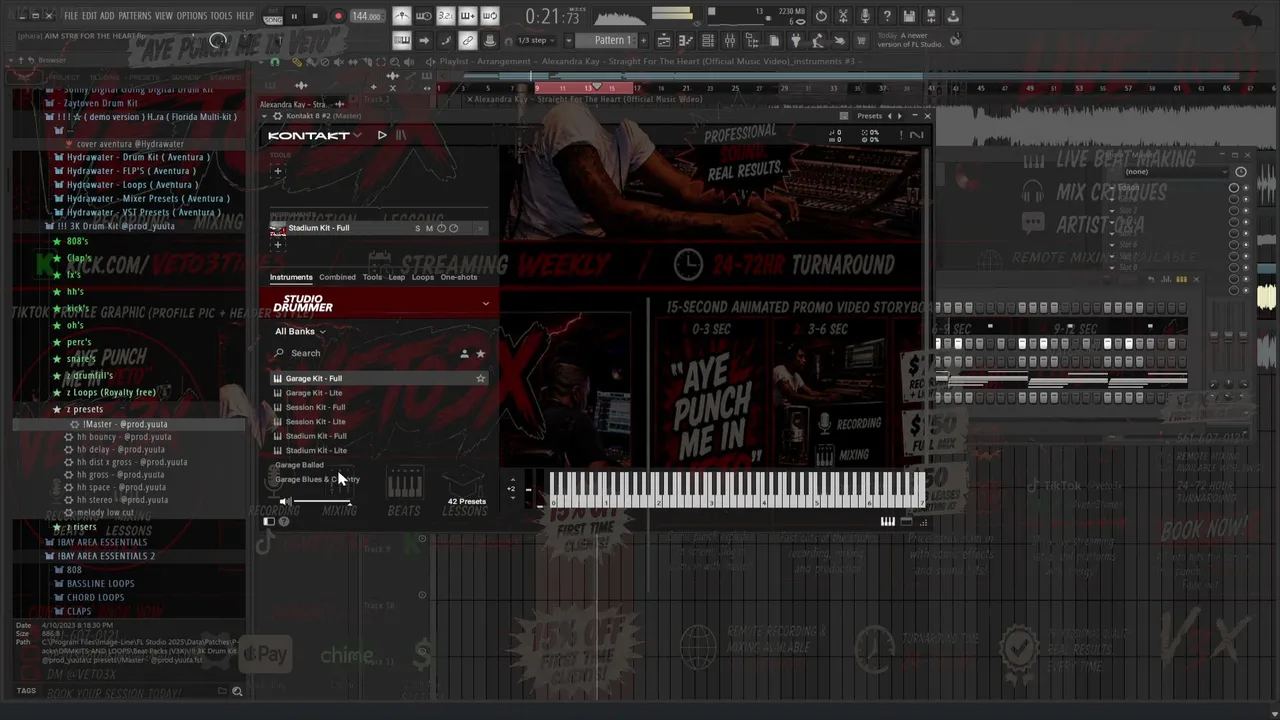
Task: Open Kontakt plugin options gear icon
Action: pyautogui.click(x=278, y=116)
